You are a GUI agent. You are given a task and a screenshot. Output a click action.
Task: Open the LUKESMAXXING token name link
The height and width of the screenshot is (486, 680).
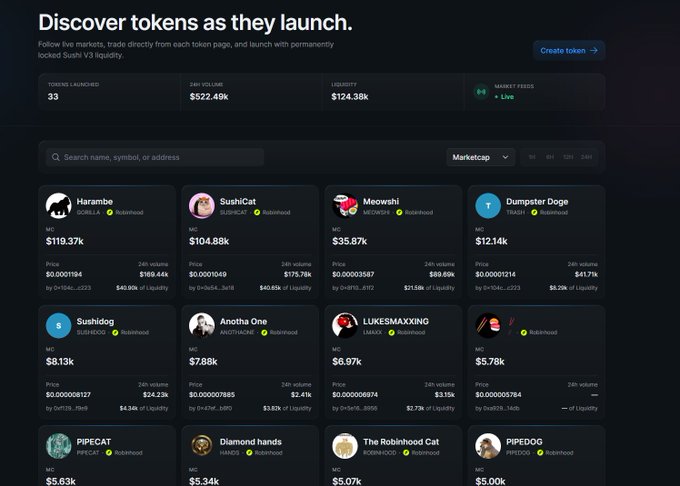coord(396,321)
